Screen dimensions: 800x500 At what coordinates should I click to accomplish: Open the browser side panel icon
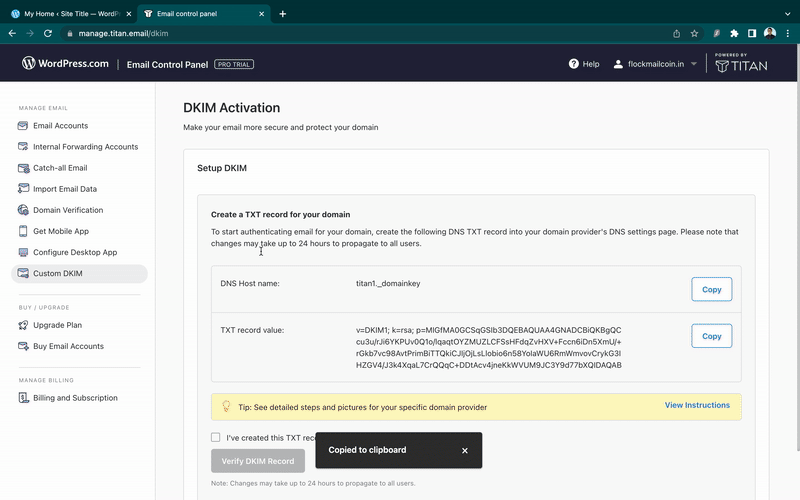pyautogui.click(x=752, y=33)
